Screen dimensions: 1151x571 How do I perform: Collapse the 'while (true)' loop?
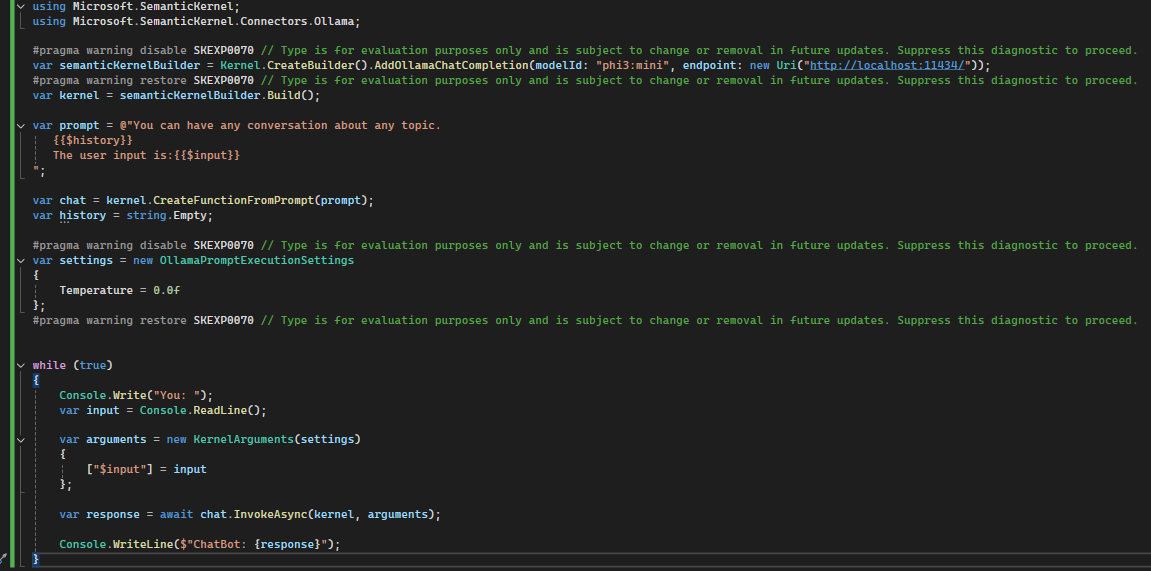pos(21,365)
